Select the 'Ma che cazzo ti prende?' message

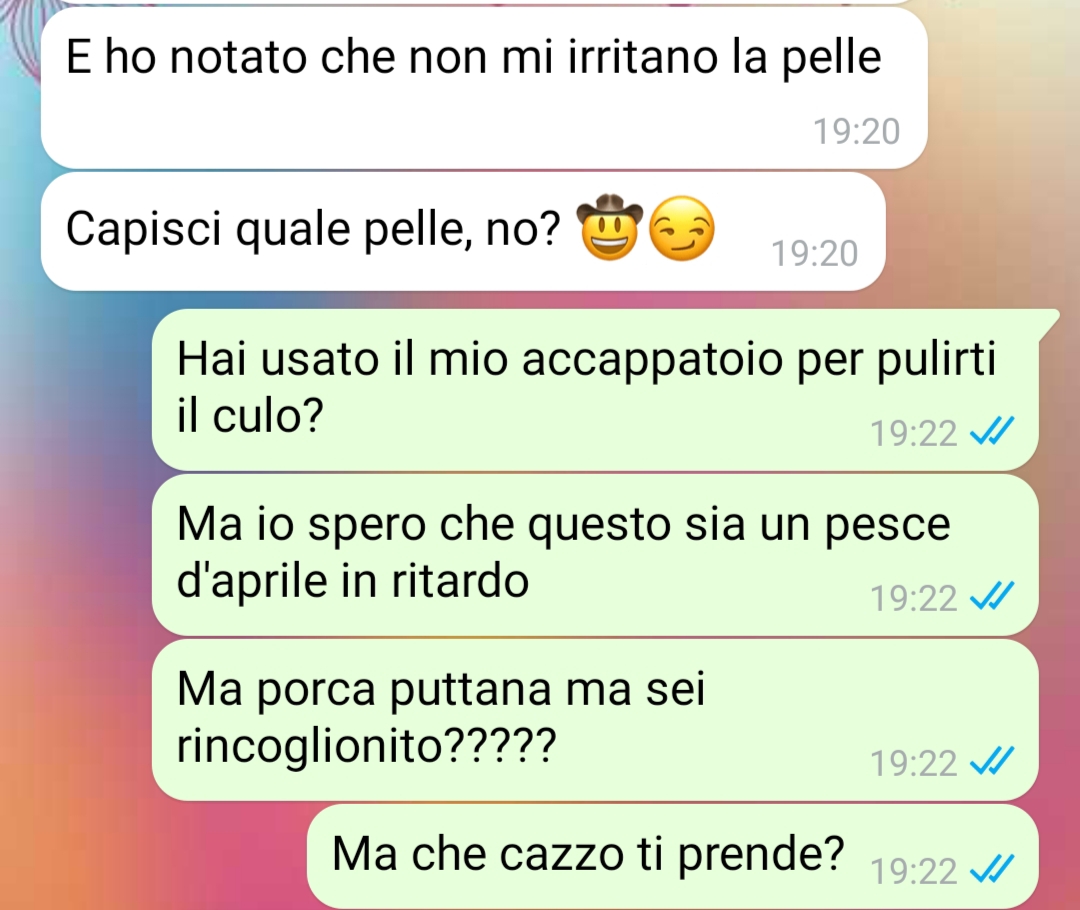[672, 856]
